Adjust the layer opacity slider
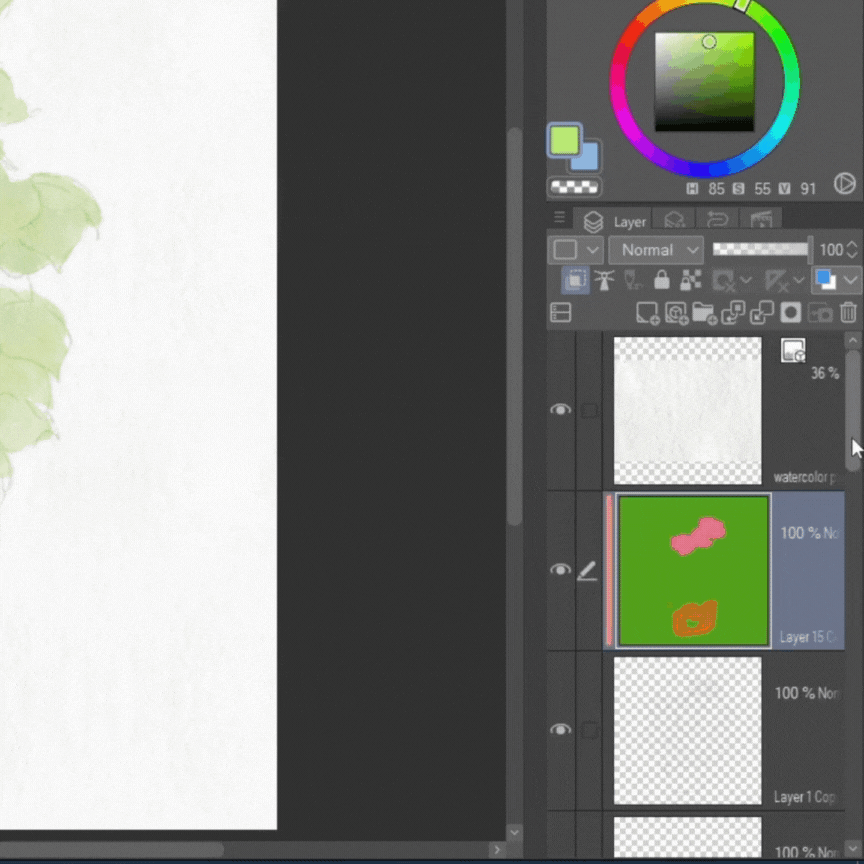Screen dimensions: 864x864 click(x=762, y=250)
